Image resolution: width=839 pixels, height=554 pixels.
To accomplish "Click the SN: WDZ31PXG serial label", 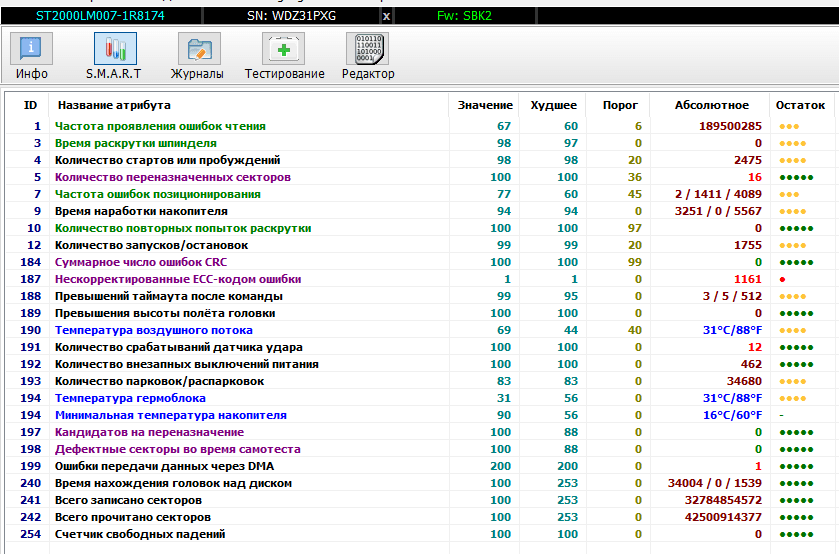I will point(291,17).
